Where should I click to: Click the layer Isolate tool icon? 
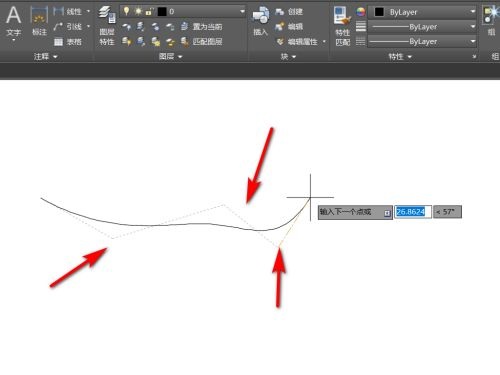(141, 27)
